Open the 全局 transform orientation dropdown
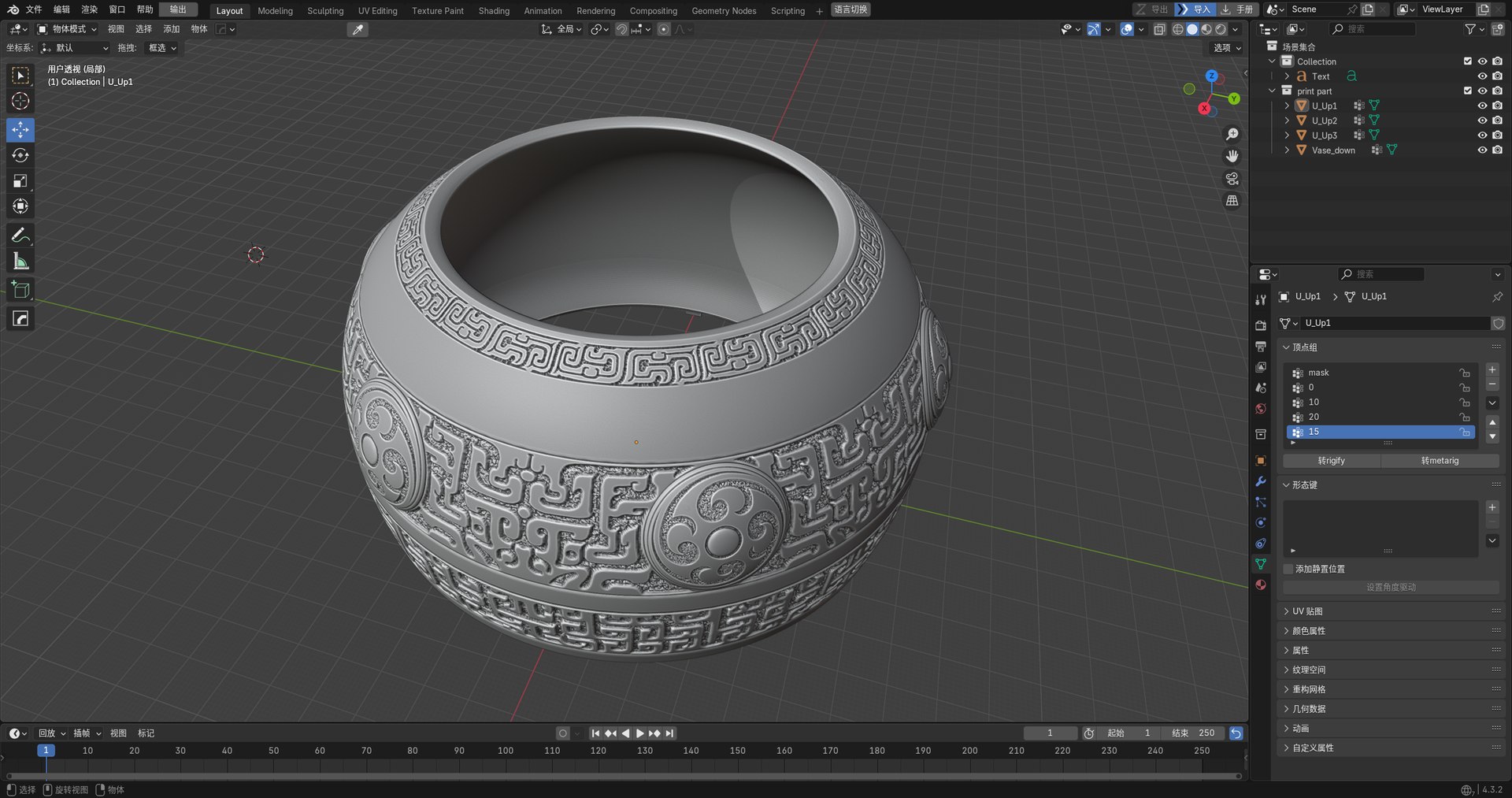This screenshot has height=798, width=1512. coord(561,29)
